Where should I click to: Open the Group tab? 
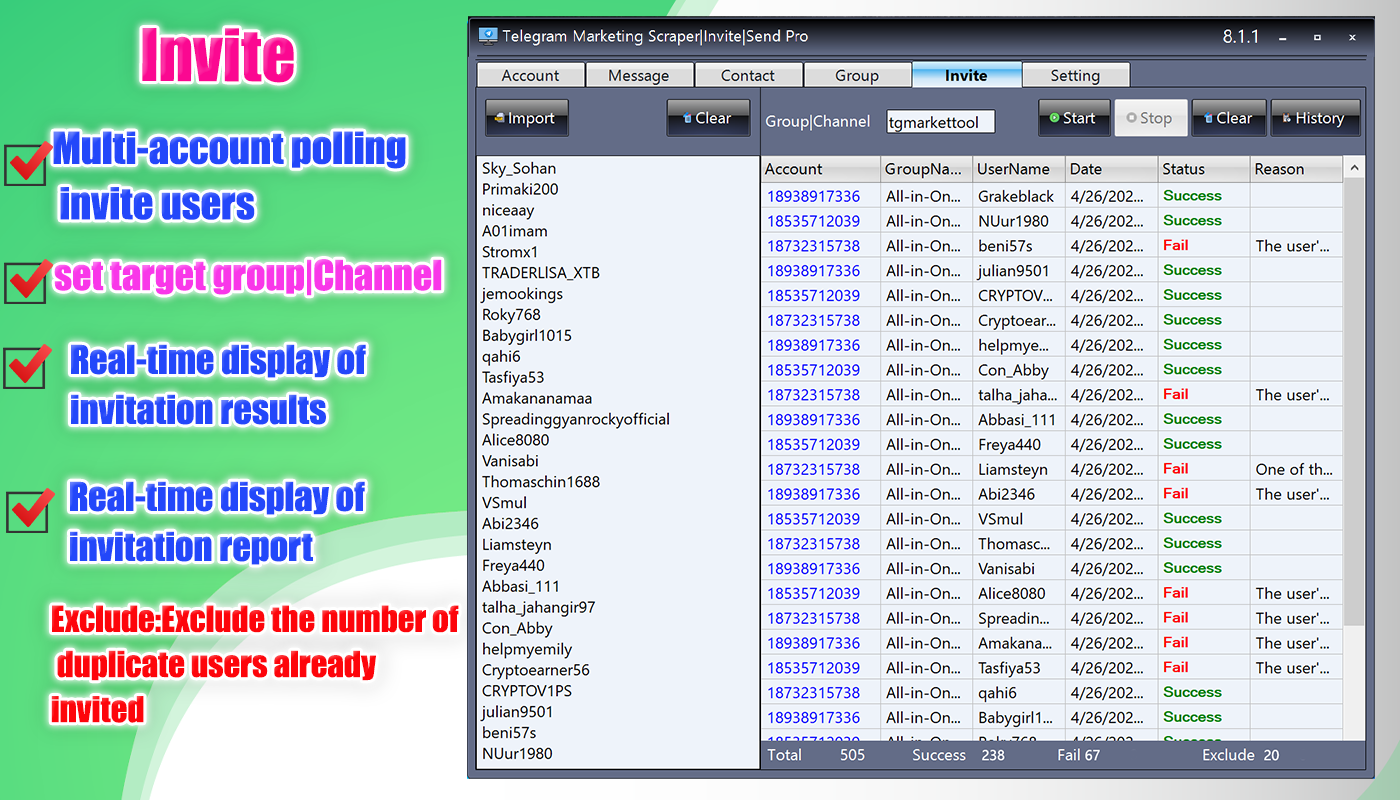click(858, 74)
